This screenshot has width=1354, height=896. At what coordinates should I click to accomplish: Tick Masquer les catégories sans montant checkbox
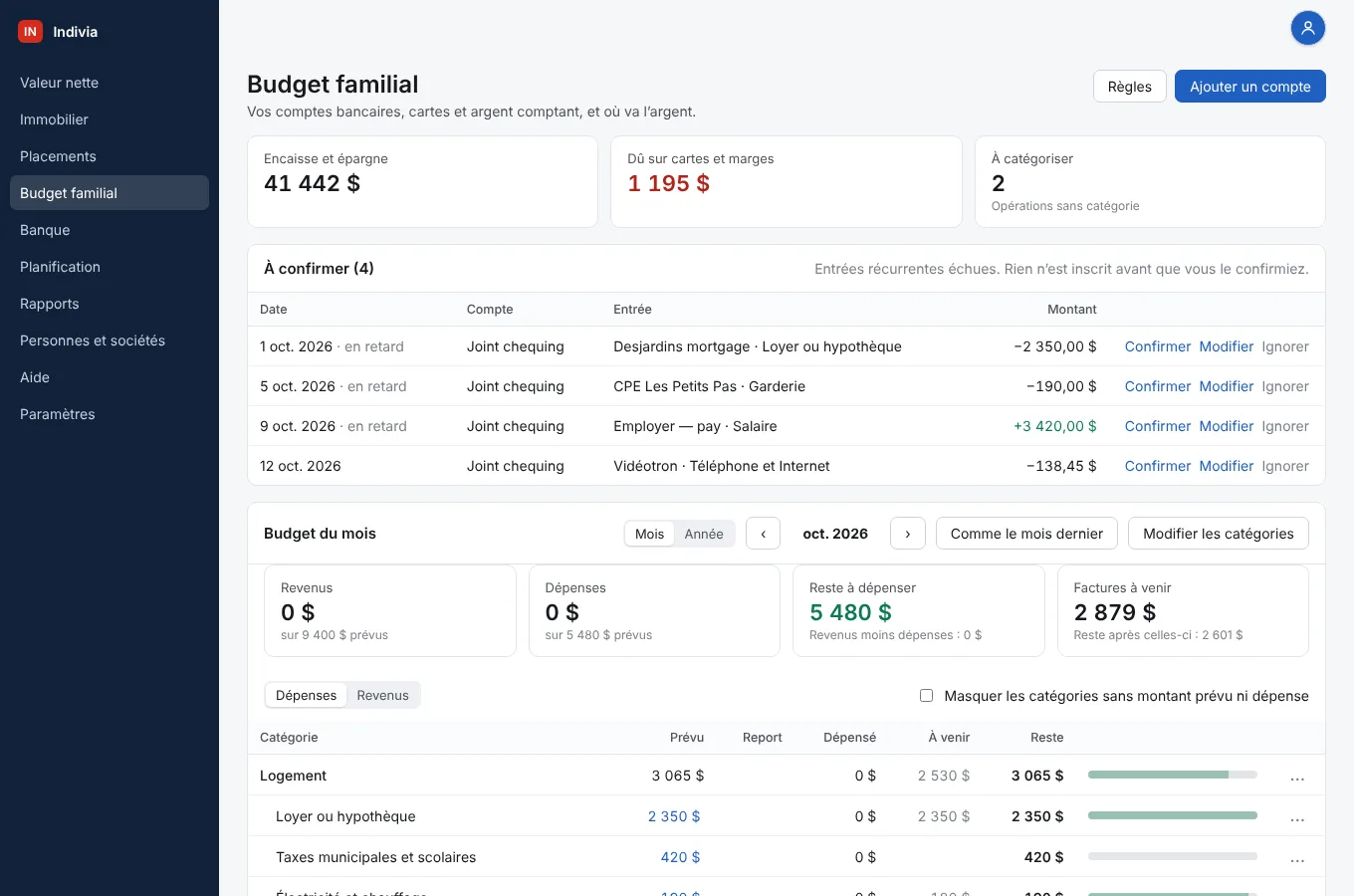pos(926,696)
